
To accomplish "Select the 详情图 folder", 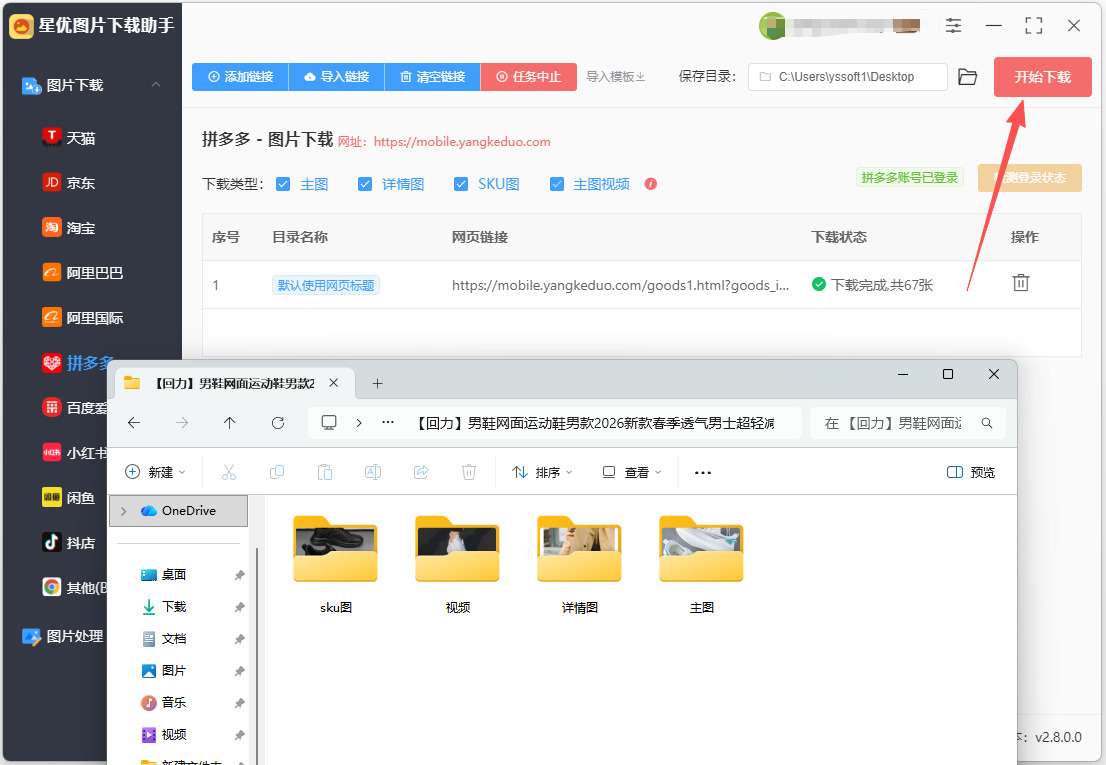I will pyautogui.click(x=579, y=564).
